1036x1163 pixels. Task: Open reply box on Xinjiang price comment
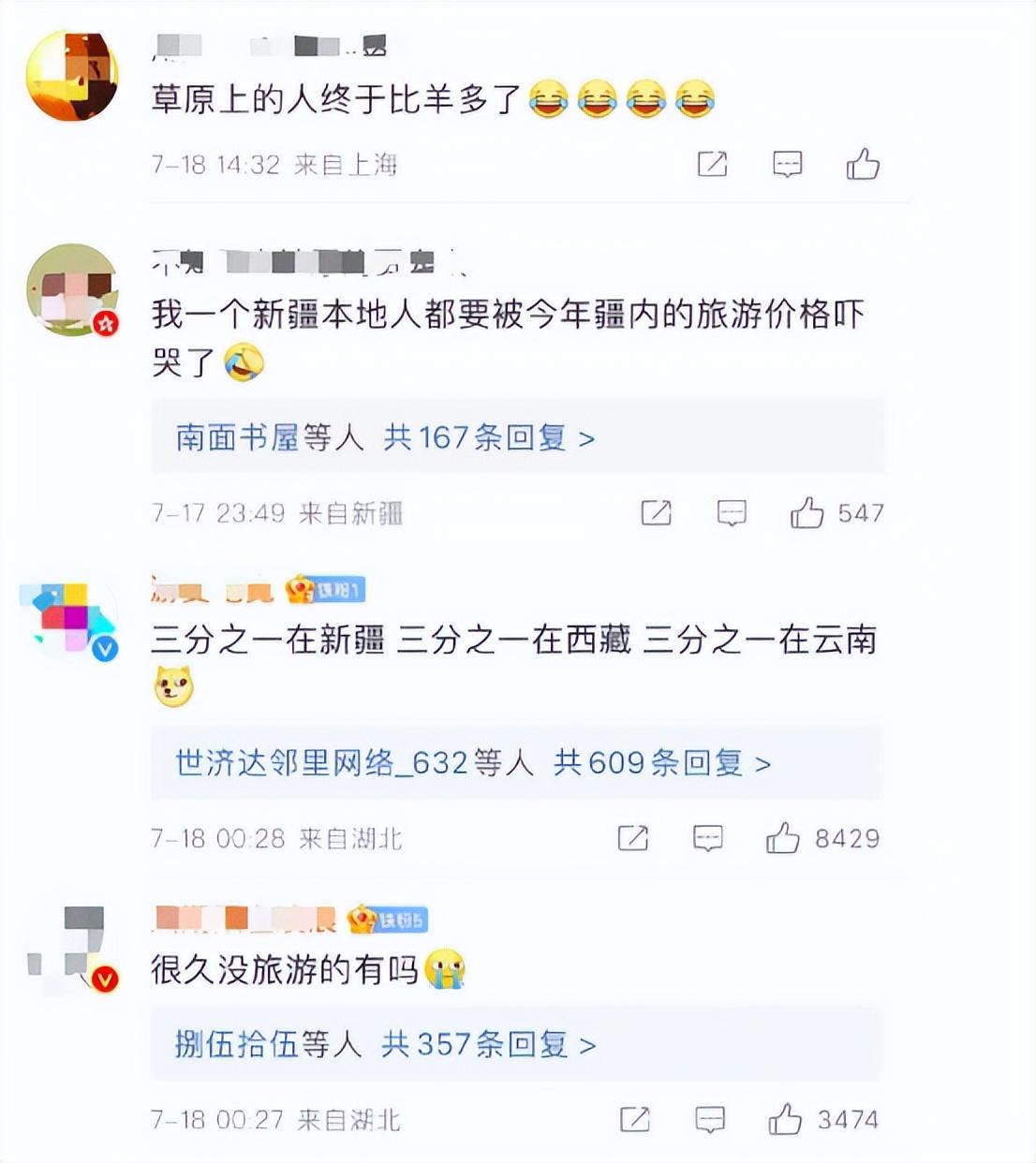[x=732, y=512]
